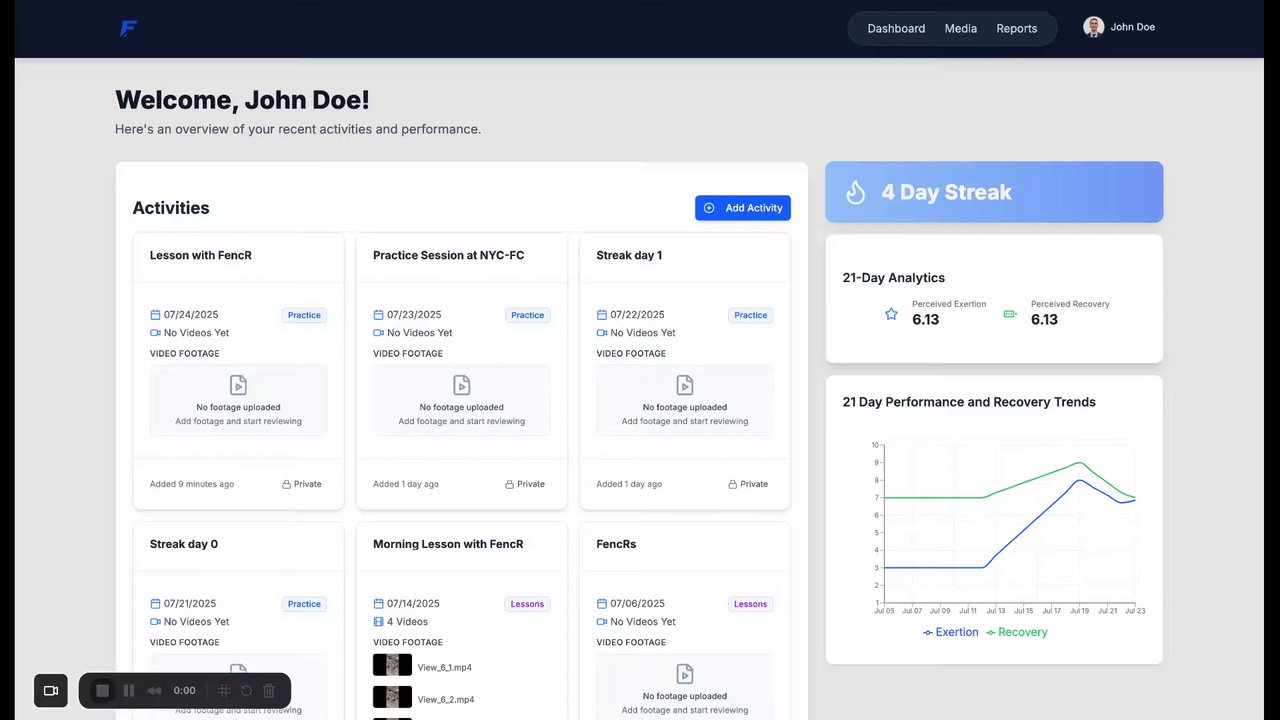Click upload footage area in Streak day 1
This screenshot has height=720, width=1280.
pyautogui.click(x=684, y=400)
